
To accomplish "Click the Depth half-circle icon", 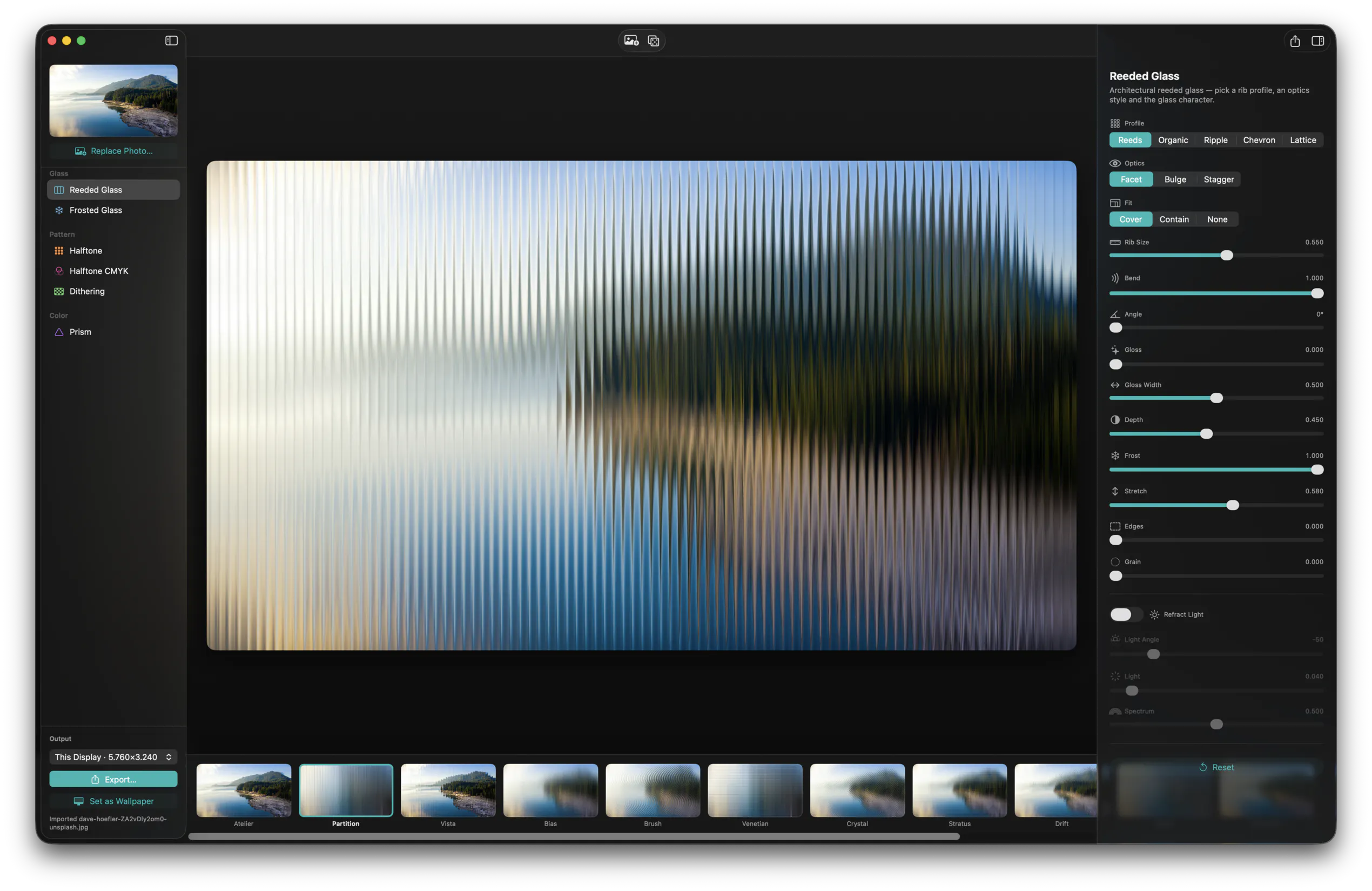I will (x=1115, y=420).
